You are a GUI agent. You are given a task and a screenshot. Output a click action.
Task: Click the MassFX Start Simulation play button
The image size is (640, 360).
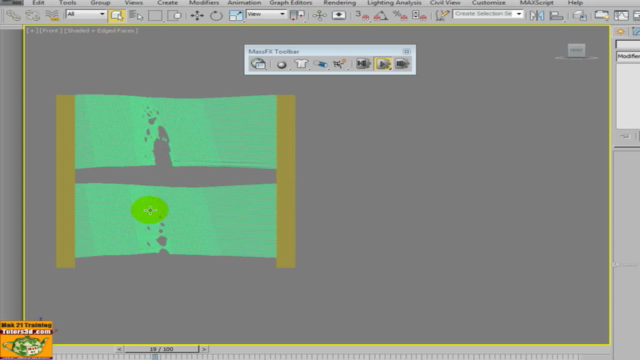(x=382, y=64)
